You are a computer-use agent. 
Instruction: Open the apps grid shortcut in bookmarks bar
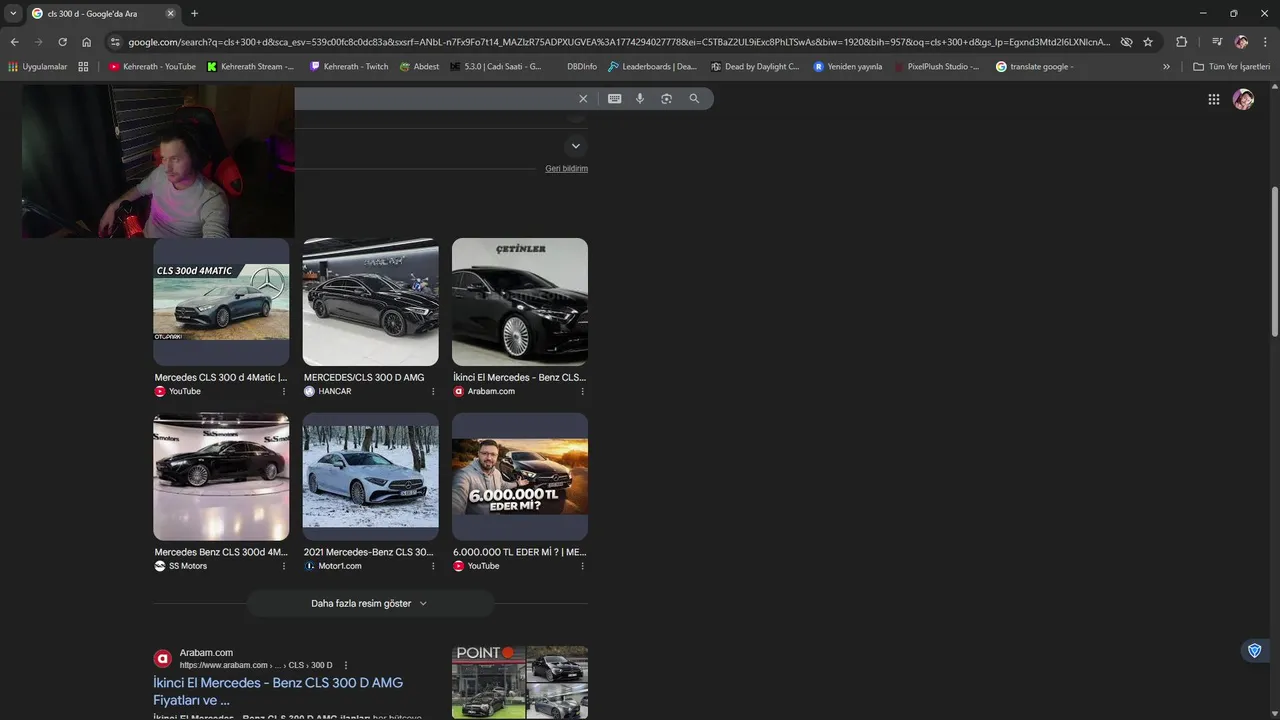(83, 66)
